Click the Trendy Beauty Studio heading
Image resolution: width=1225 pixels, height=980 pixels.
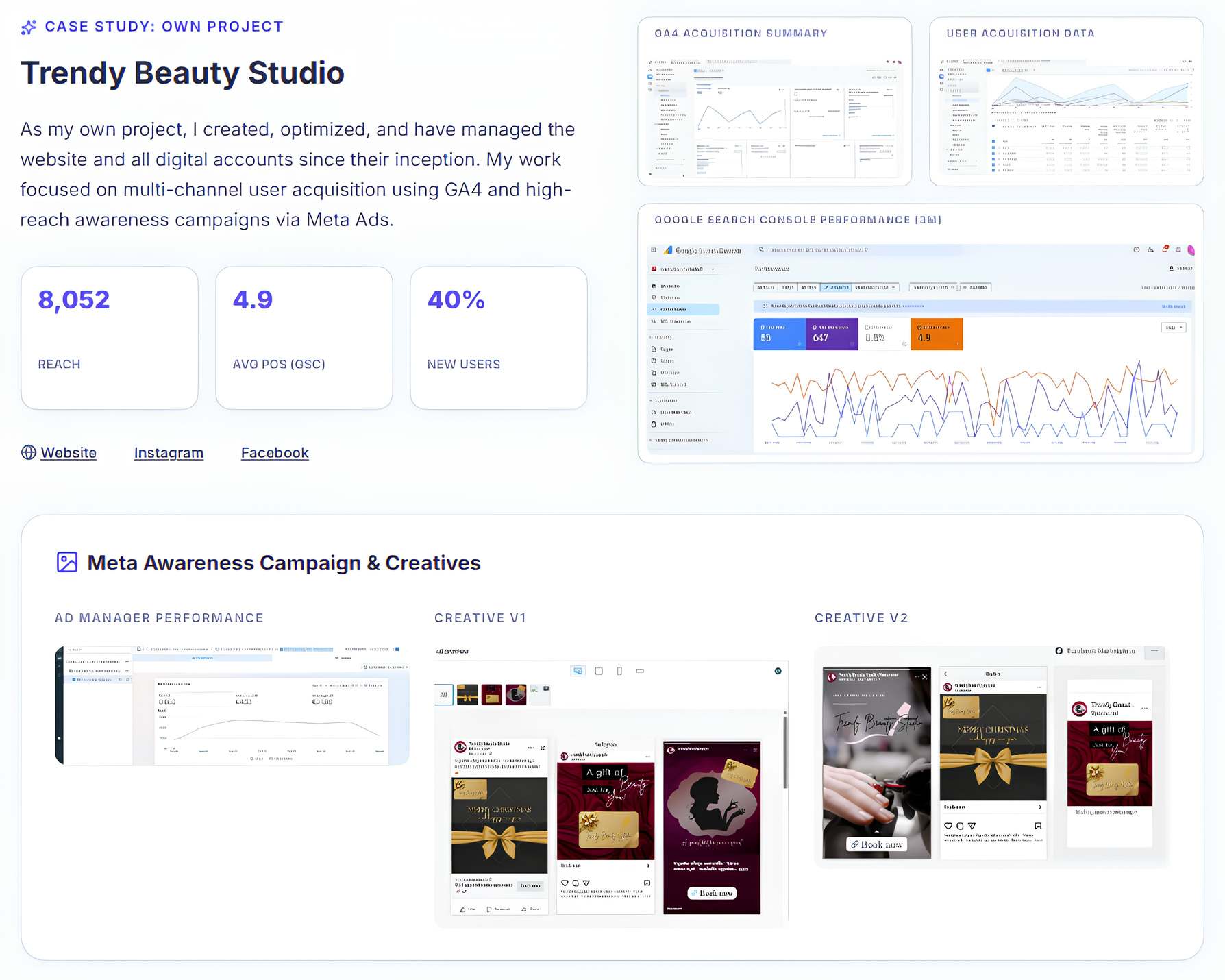[182, 73]
